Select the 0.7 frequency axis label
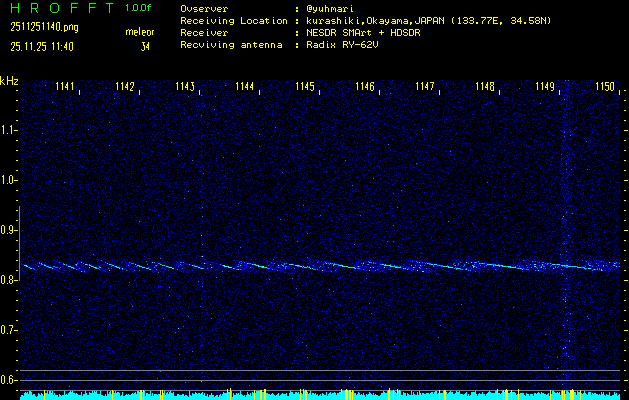Image resolution: width=629 pixels, height=400 pixels. tap(9, 330)
